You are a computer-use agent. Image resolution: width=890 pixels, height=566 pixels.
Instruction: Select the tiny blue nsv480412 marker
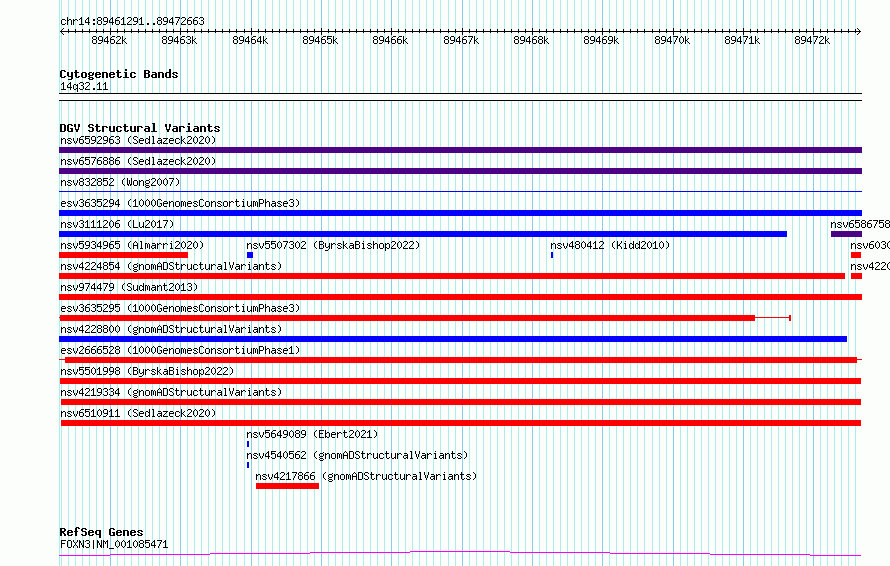(552, 255)
